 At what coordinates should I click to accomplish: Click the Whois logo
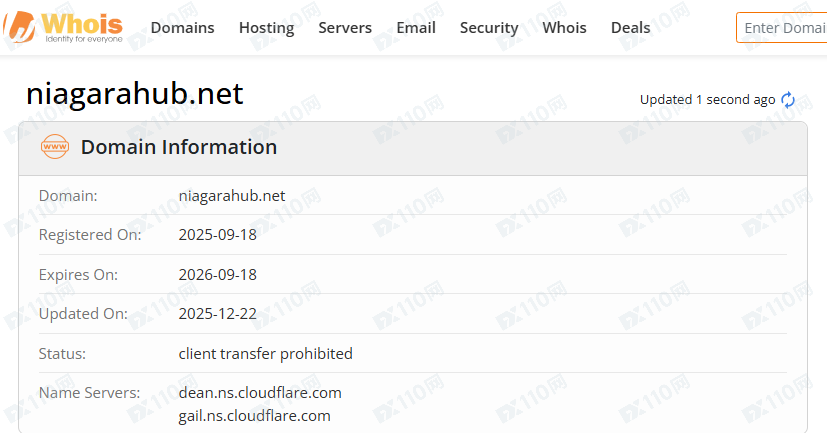65,27
